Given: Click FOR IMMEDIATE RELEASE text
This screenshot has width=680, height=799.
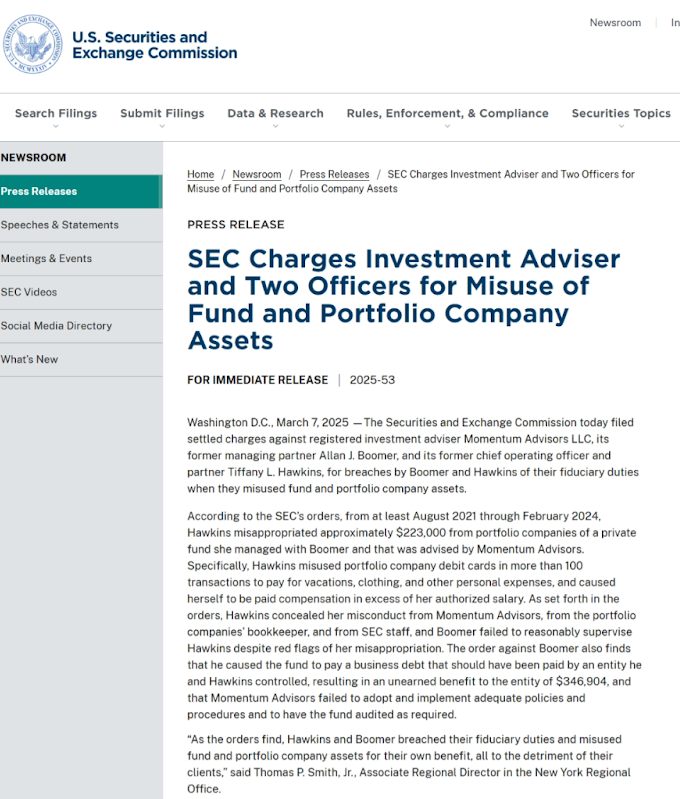Looking at the screenshot, I should [257, 380].
